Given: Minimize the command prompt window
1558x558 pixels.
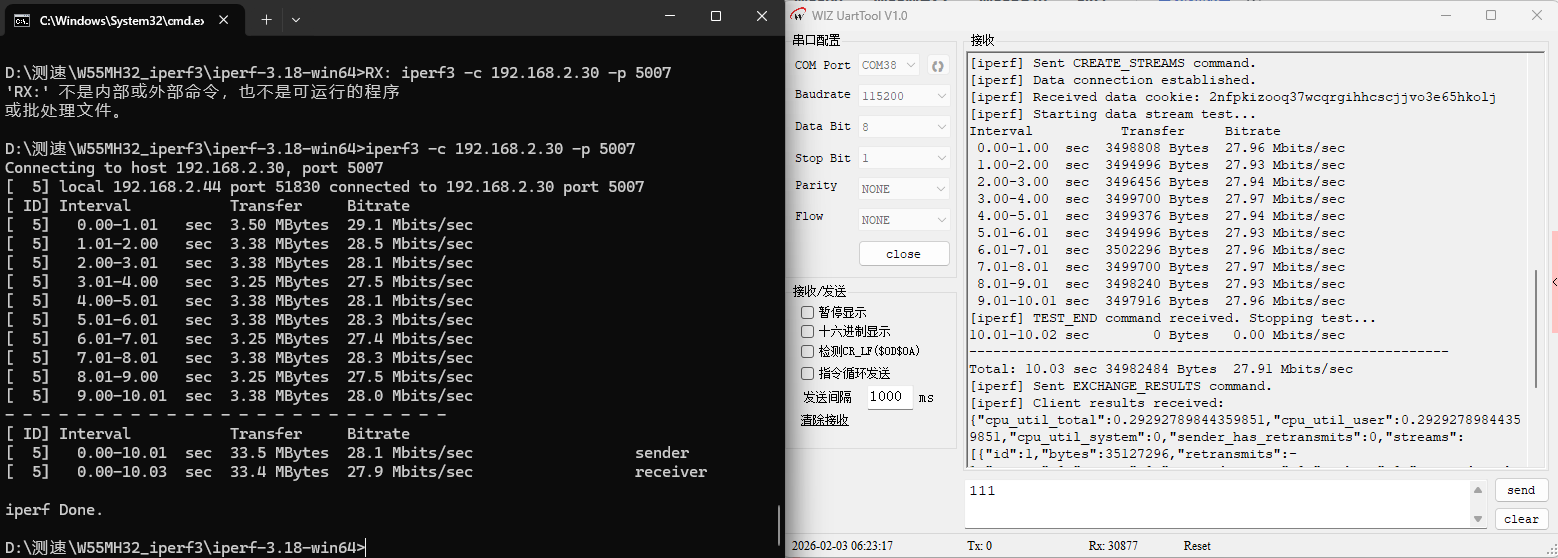Looking at the screenshot, I should pos(670,17).
